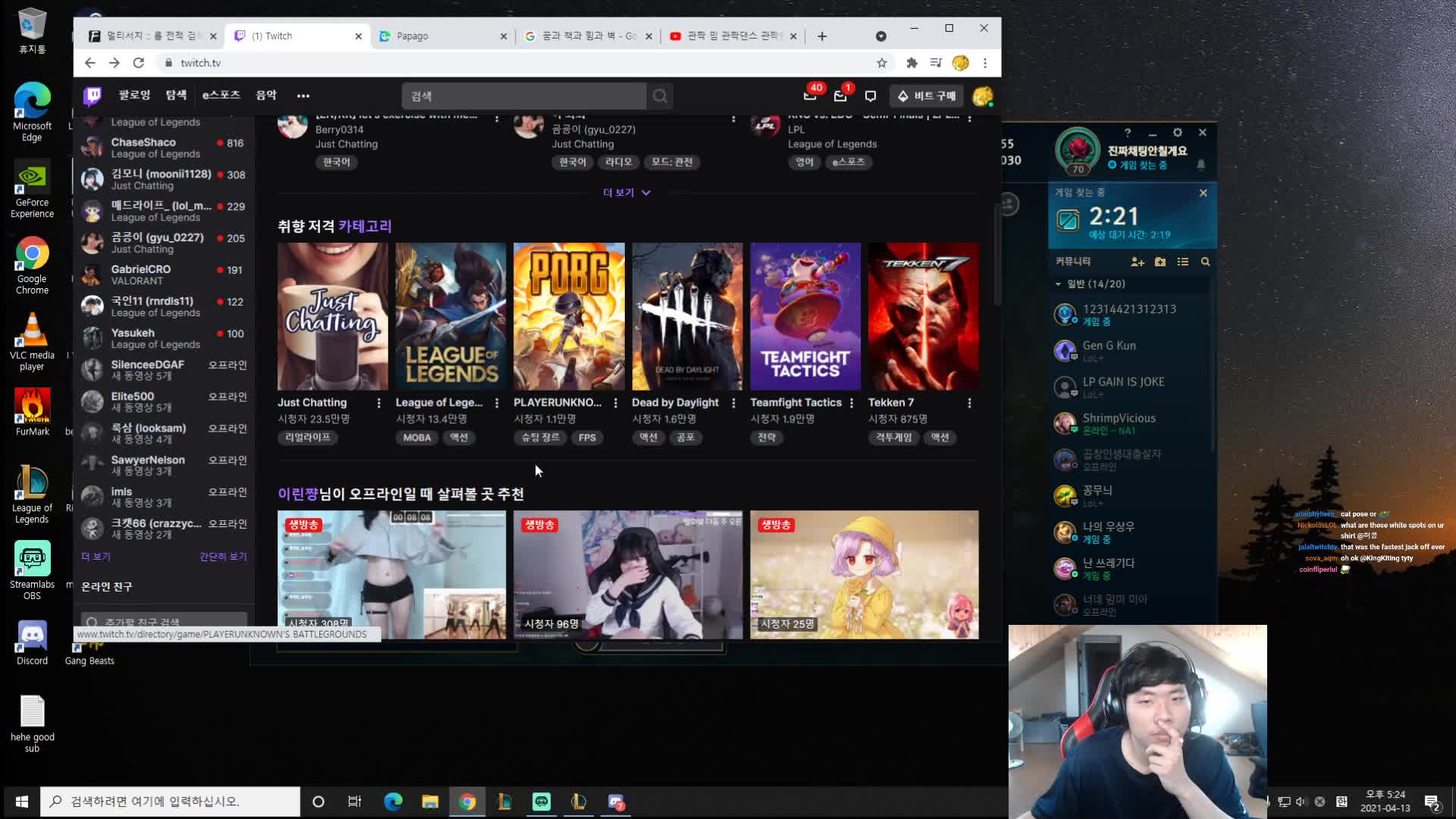The height and width of the screenshot is (819, 1456).
Task: Switch to Papago browser tab
Action: (x=444, y=36)
